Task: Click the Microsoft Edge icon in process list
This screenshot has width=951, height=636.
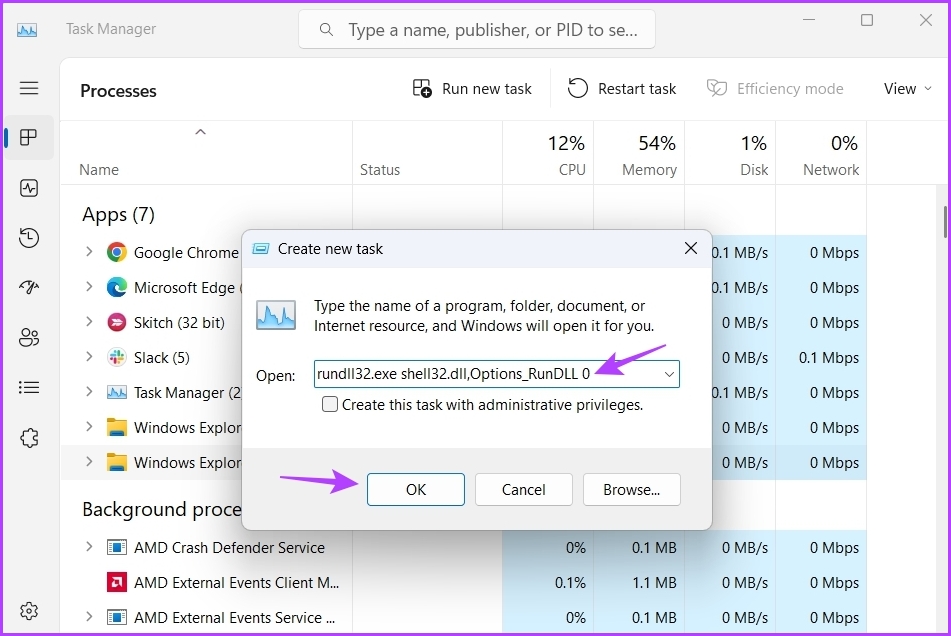Action: click(116, 287)
